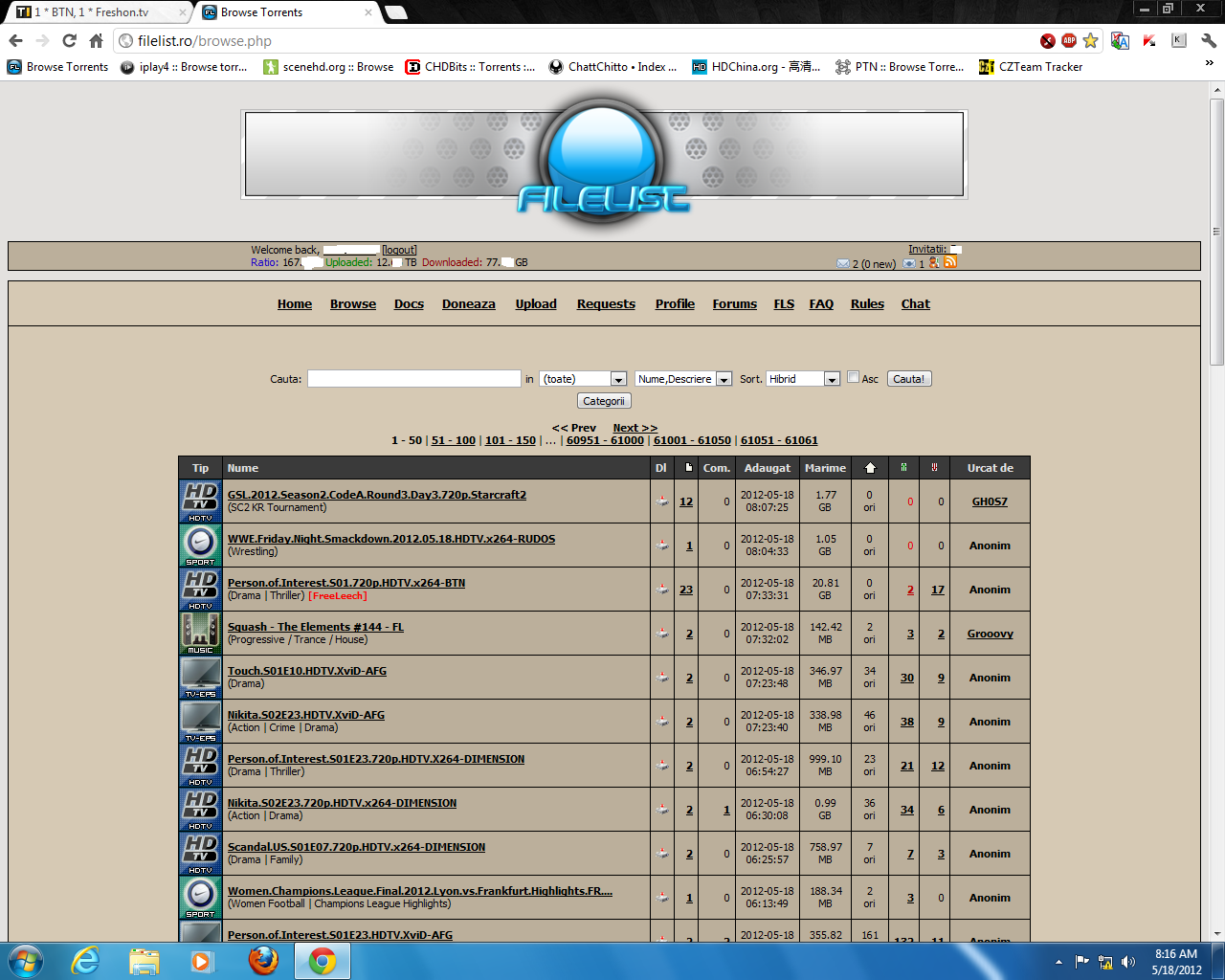
Task: Open the Adblock Plus extension icon
Action: (x=1069, y=40)
